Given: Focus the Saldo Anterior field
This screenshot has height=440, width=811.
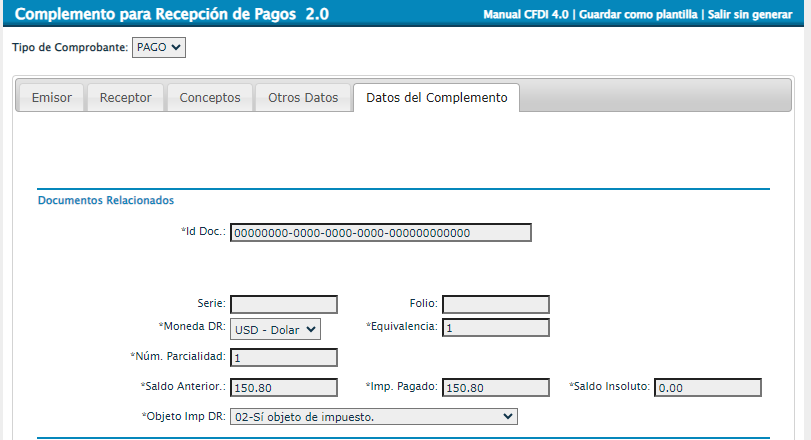Looking at the screenshot, I should coord(284,387).
